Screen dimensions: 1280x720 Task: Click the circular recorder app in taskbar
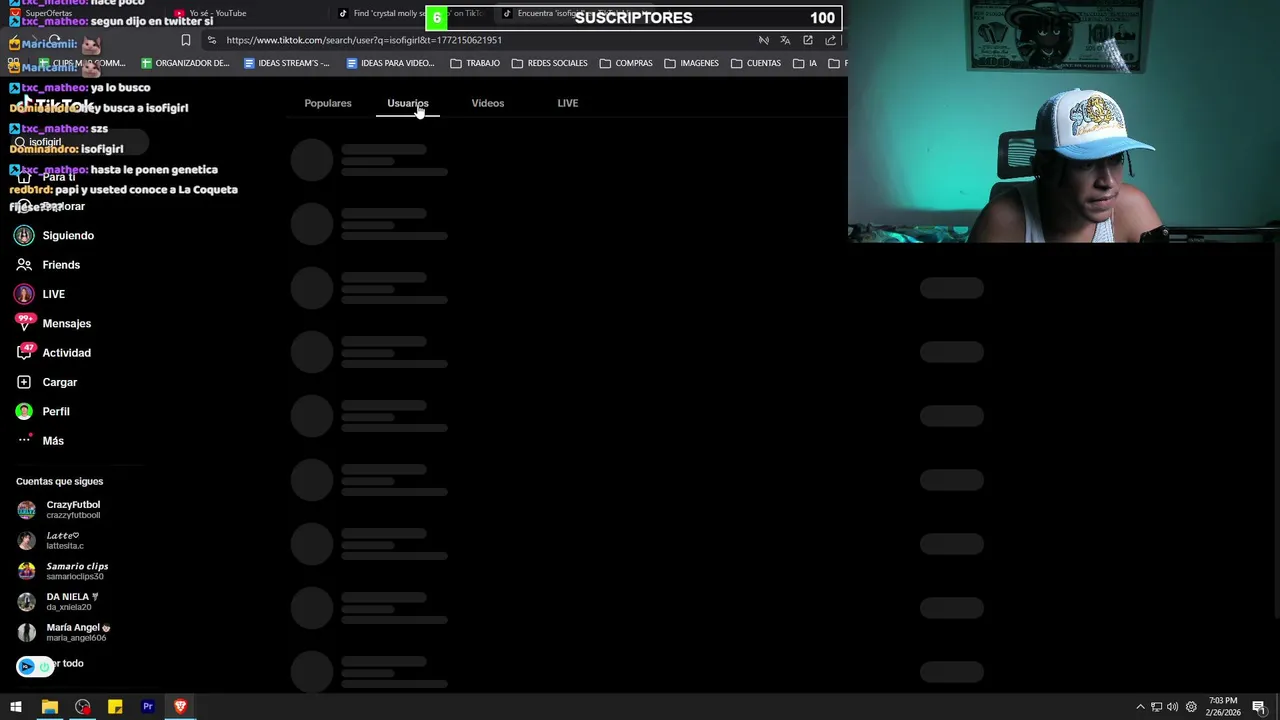point(82,707)
